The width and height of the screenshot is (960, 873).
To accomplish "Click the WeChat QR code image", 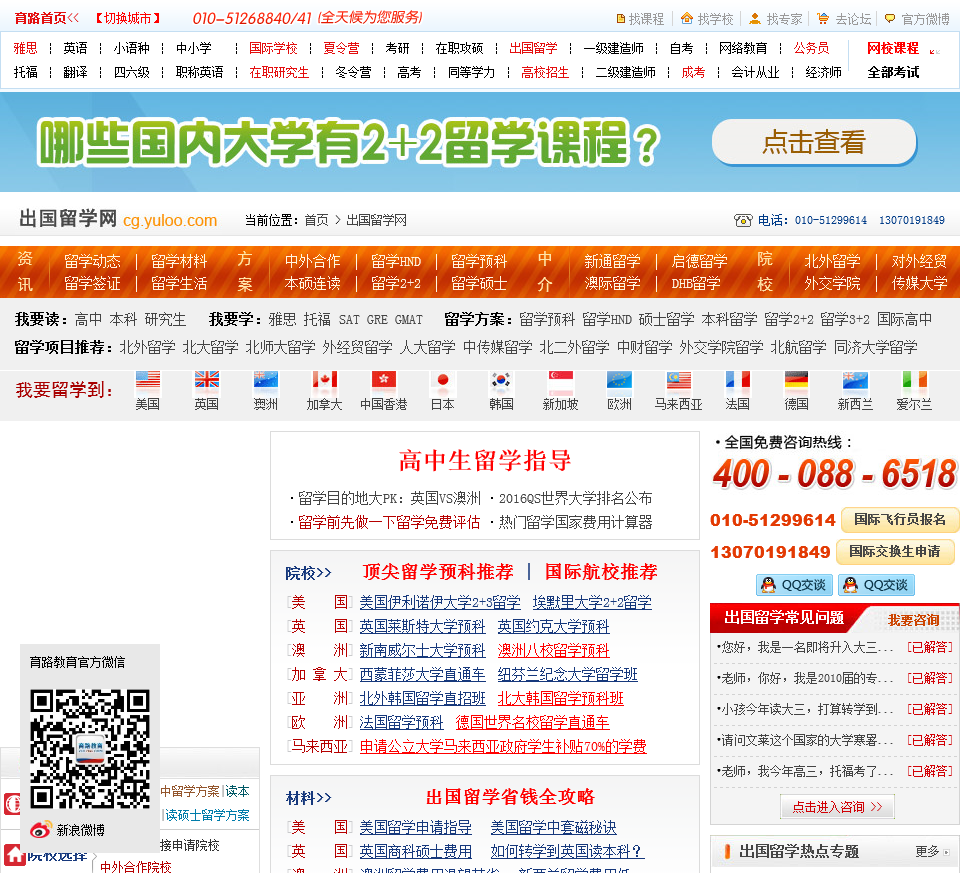I will click(x=89, y=749).
